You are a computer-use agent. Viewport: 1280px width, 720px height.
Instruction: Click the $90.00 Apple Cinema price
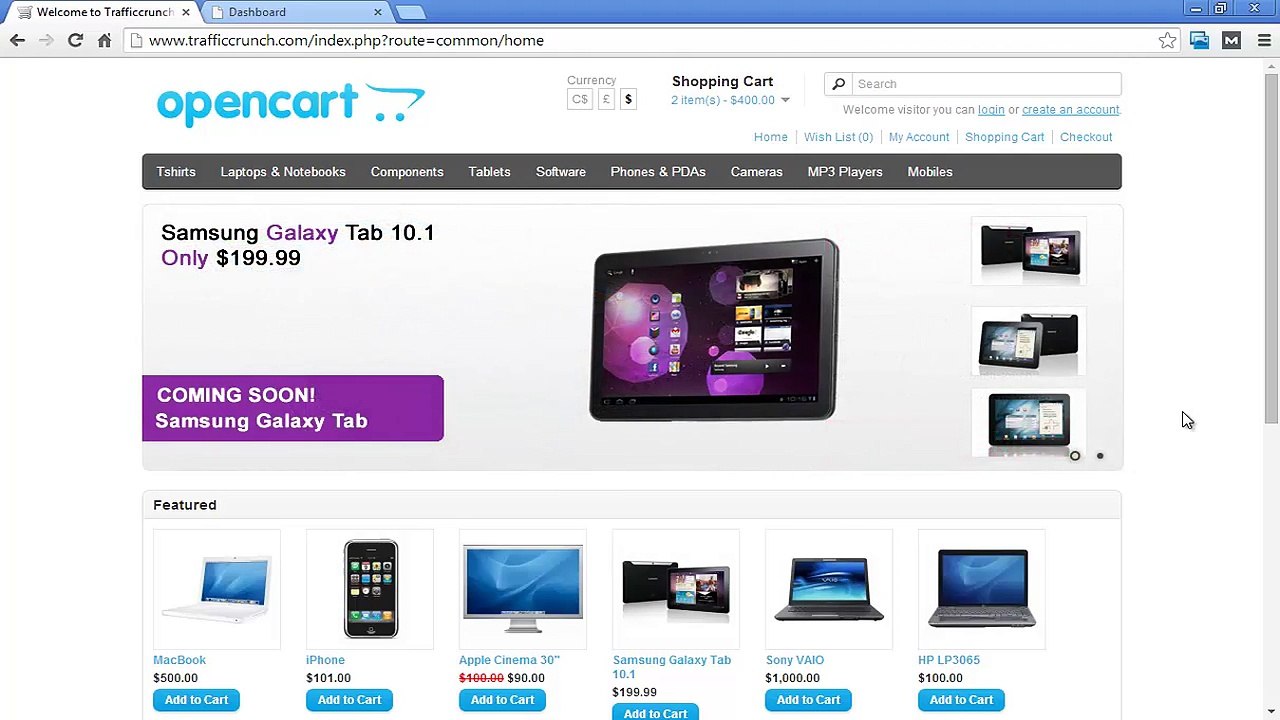[526, 678]
